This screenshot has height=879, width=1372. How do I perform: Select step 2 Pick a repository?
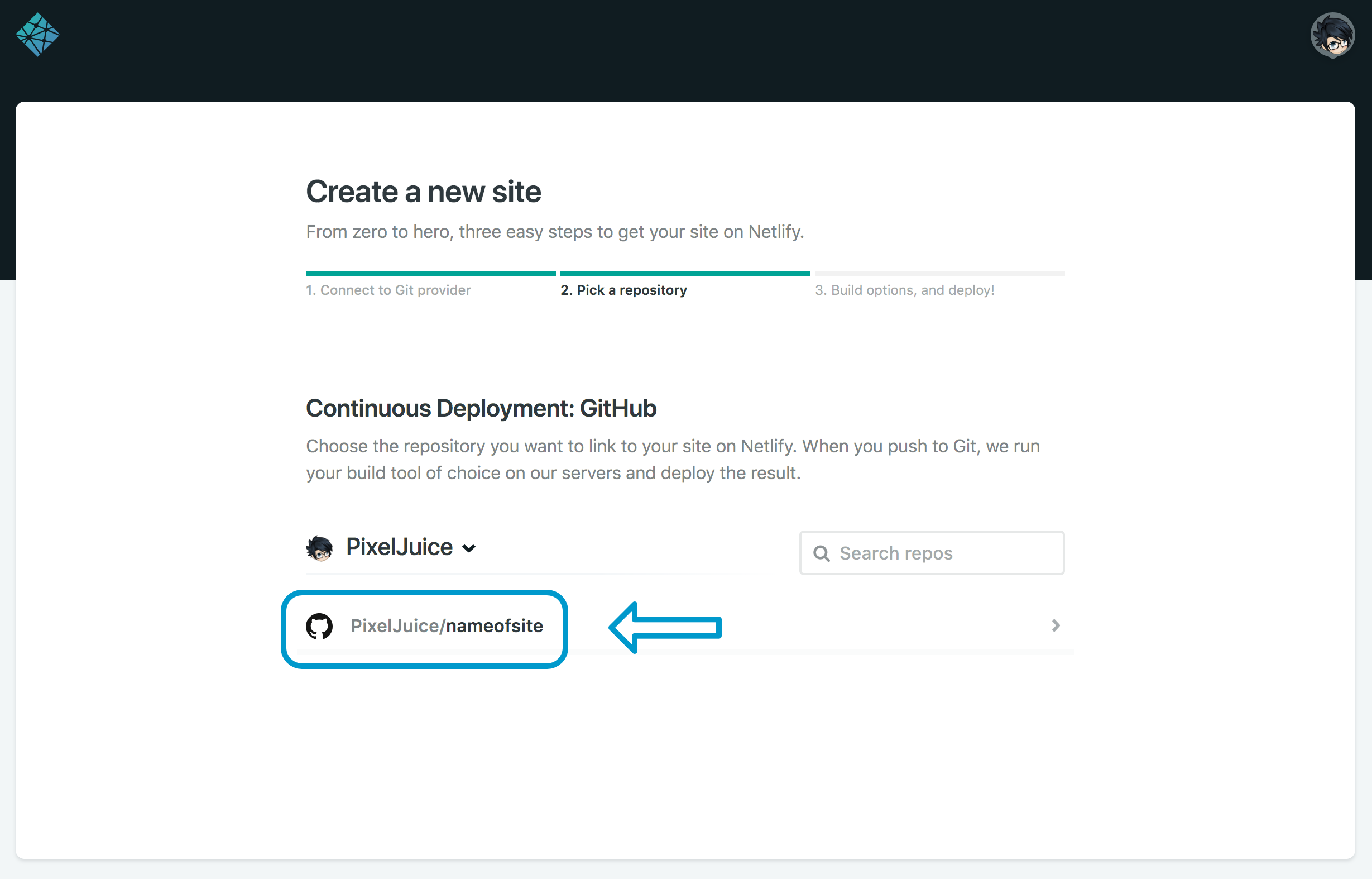tap(623, 290)
